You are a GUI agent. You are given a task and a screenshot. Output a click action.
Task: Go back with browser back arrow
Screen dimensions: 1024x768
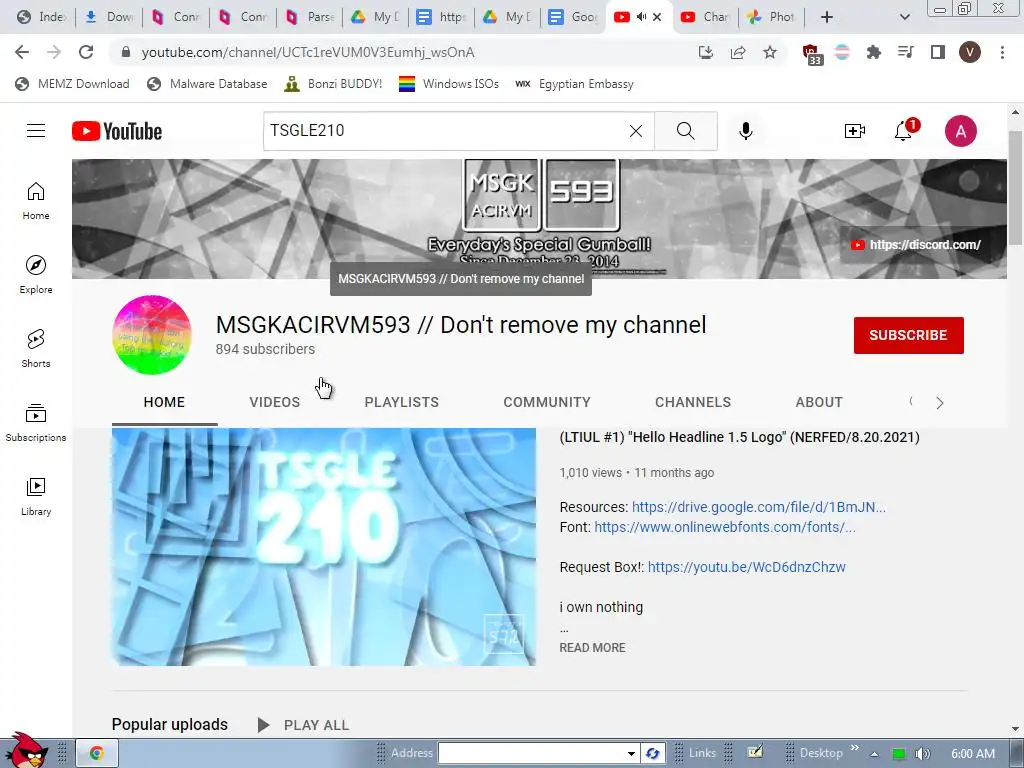(x=22, y=52)
